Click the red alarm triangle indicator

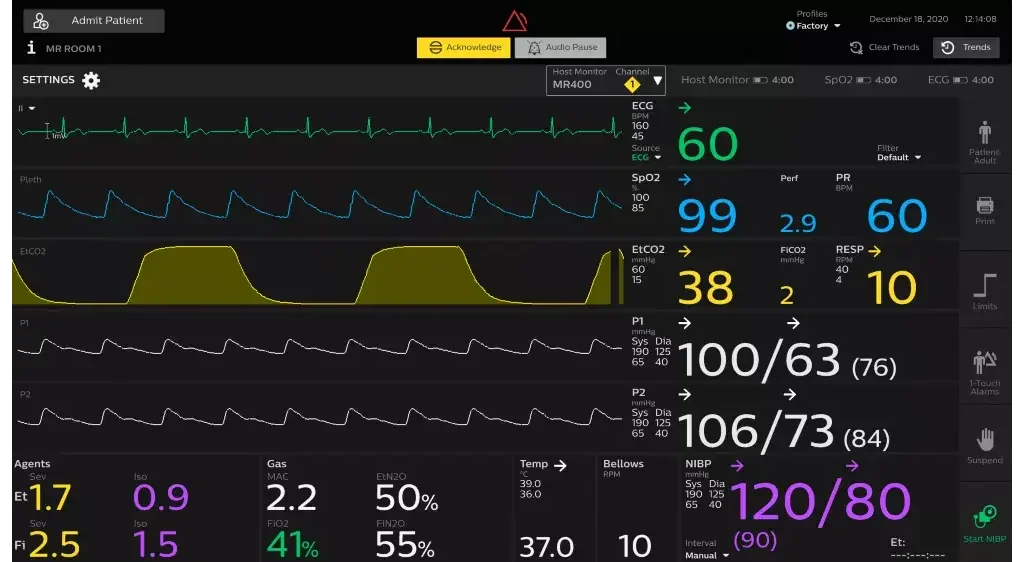click(514, 21)
